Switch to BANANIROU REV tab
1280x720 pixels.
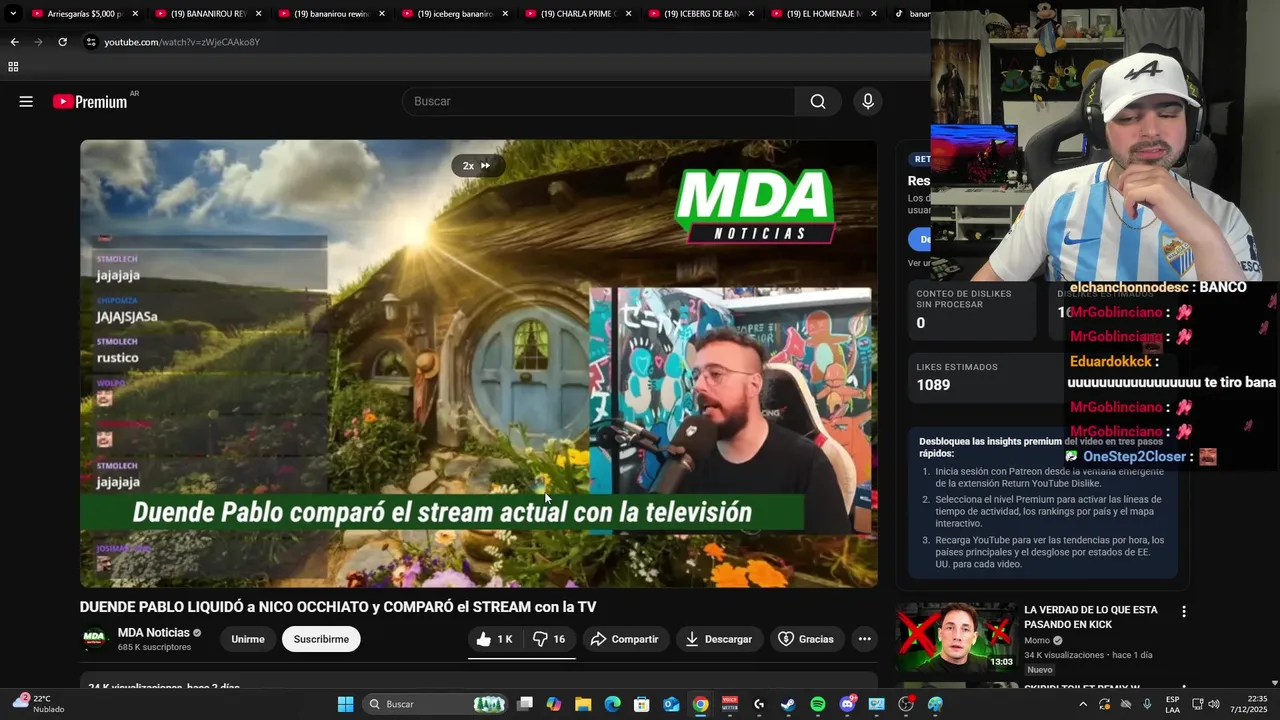coord(208,14)
